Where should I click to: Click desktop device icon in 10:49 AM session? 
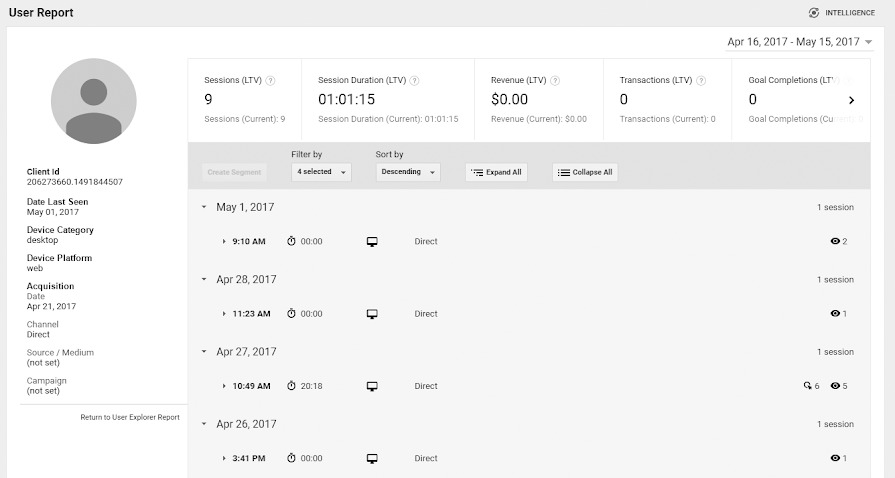(372, 387)
